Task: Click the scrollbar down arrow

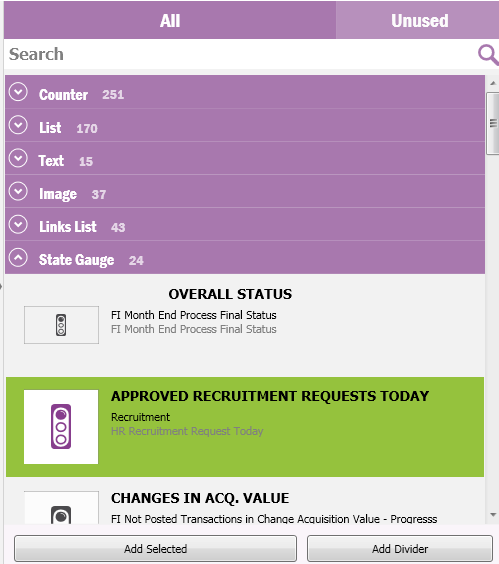Action: pyautogui.click(x=493, y=515)
